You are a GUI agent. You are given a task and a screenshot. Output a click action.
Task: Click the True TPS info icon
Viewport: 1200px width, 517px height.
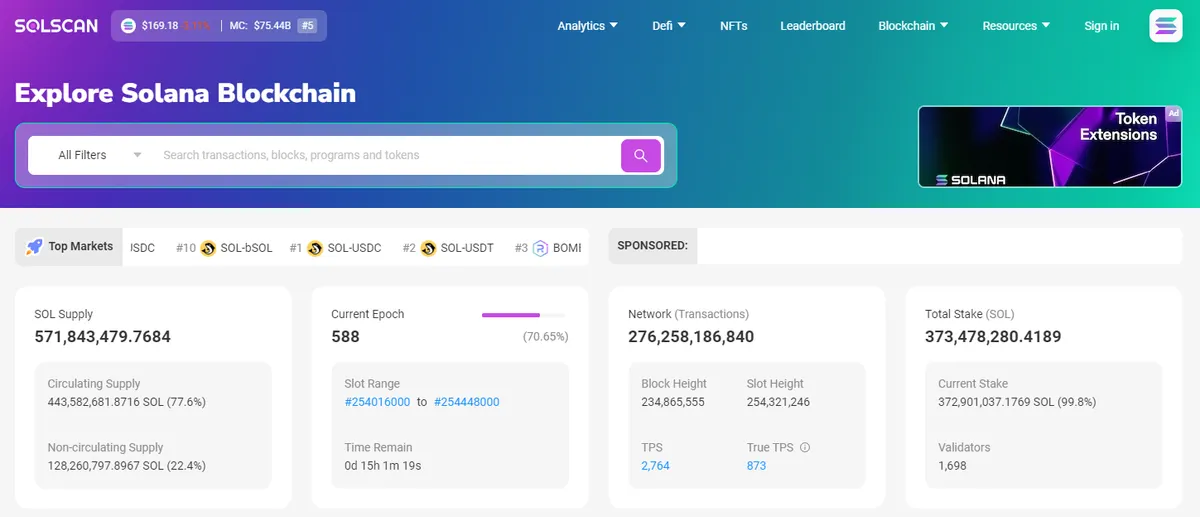pyautogui.click(x=805, y=448)
